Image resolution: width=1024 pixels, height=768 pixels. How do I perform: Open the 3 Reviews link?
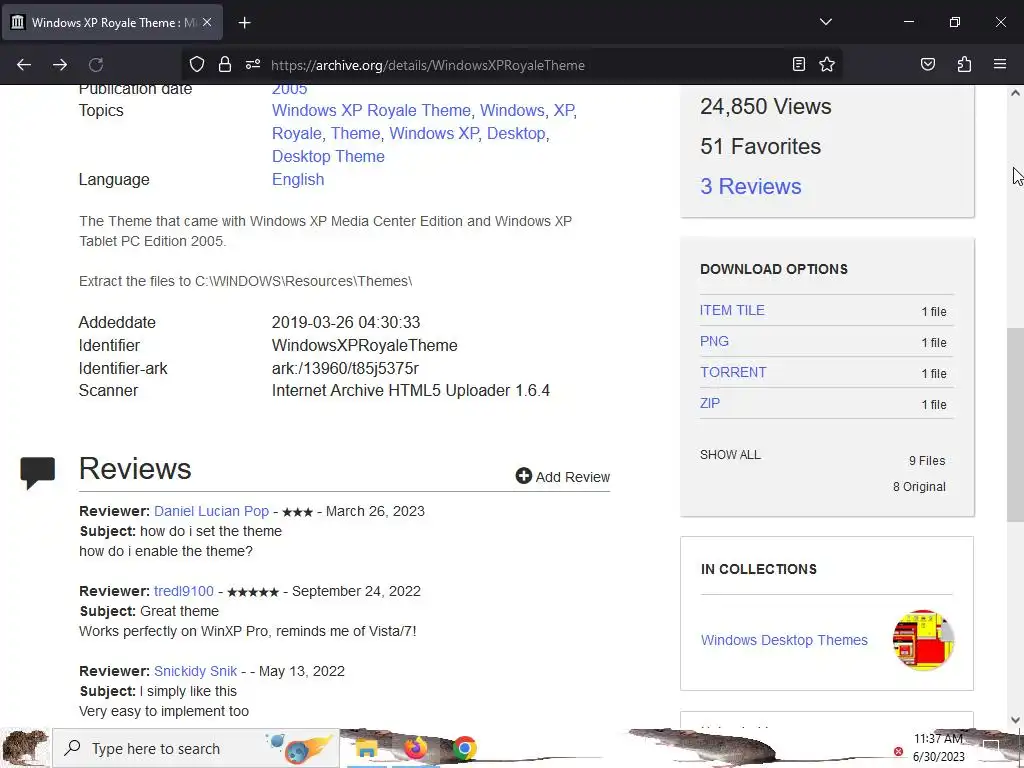750,187
